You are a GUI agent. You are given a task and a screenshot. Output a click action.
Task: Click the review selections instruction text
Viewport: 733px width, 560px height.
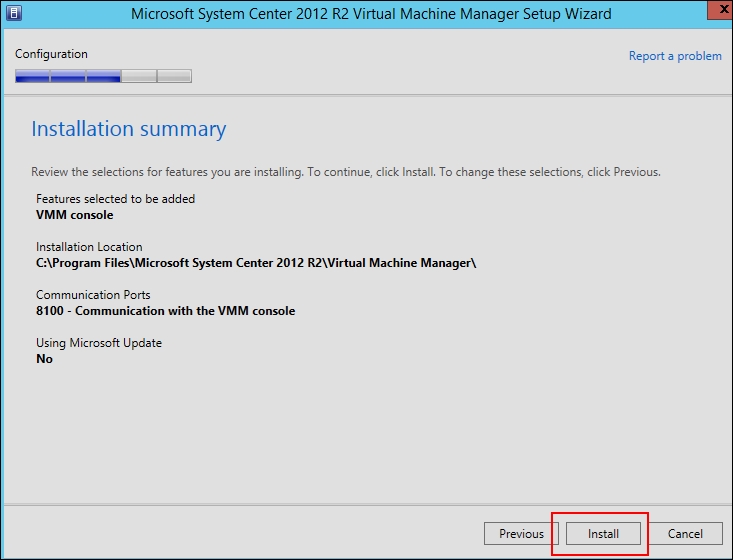click(346, 172)
